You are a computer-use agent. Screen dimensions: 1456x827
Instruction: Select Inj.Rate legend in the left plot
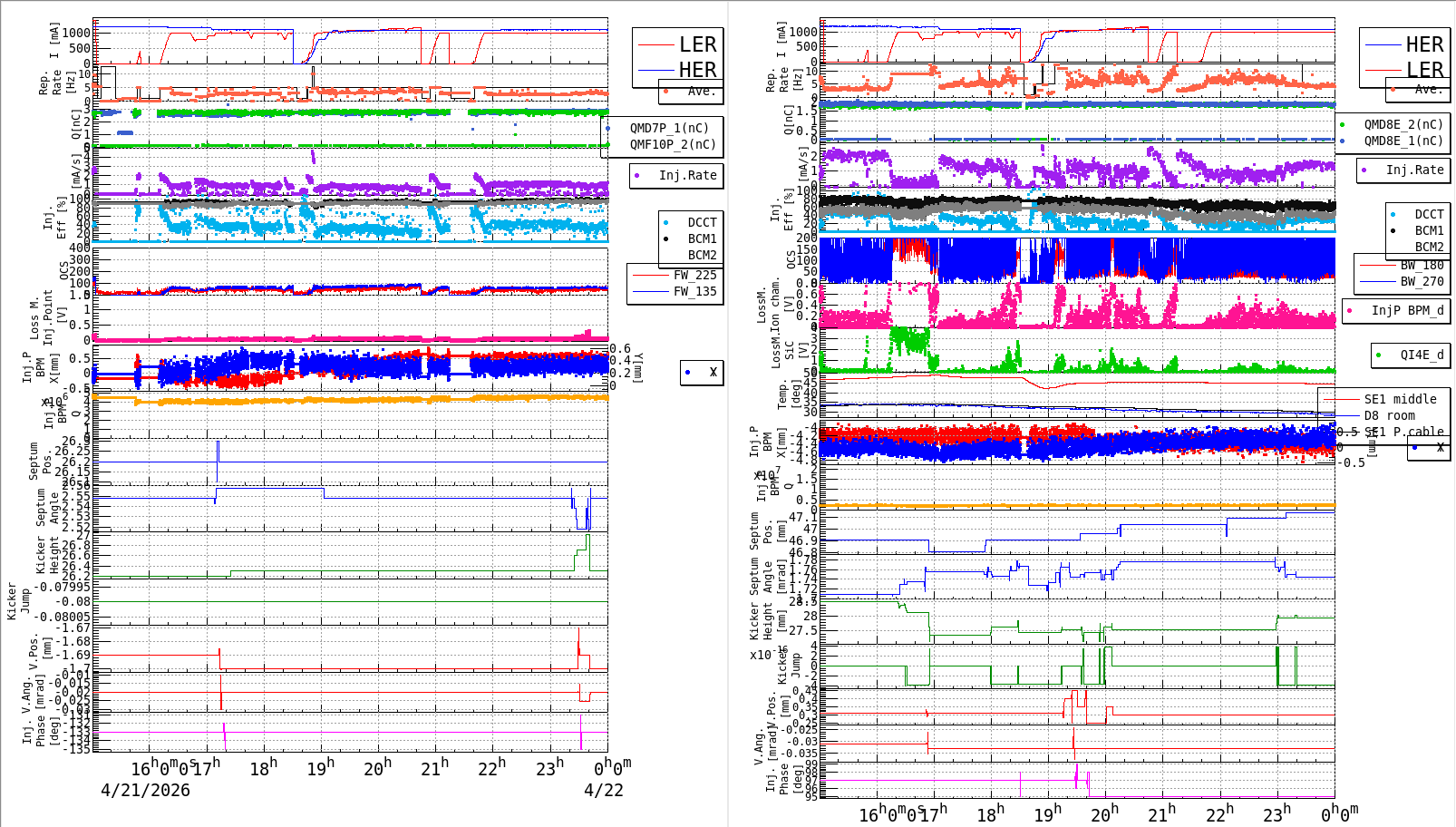coord(687,175)
